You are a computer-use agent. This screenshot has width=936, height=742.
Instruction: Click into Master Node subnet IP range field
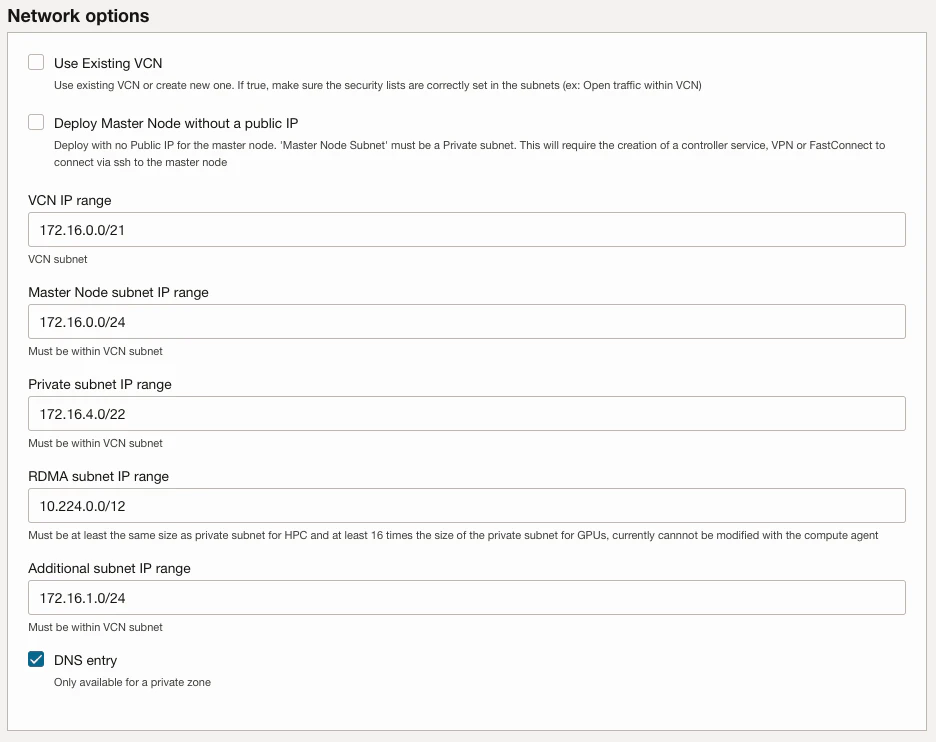[x=466, y=322]
